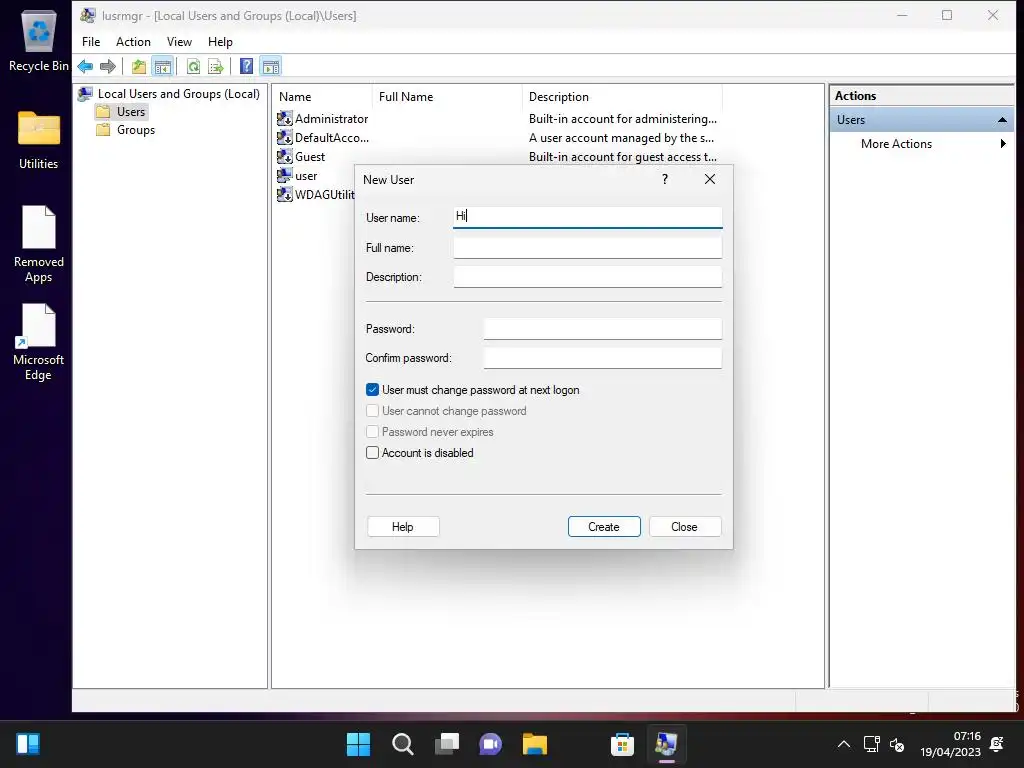1024x768 pixels.
Task: Click the Refresh toolbar icon
Action: tap(193, 66)
